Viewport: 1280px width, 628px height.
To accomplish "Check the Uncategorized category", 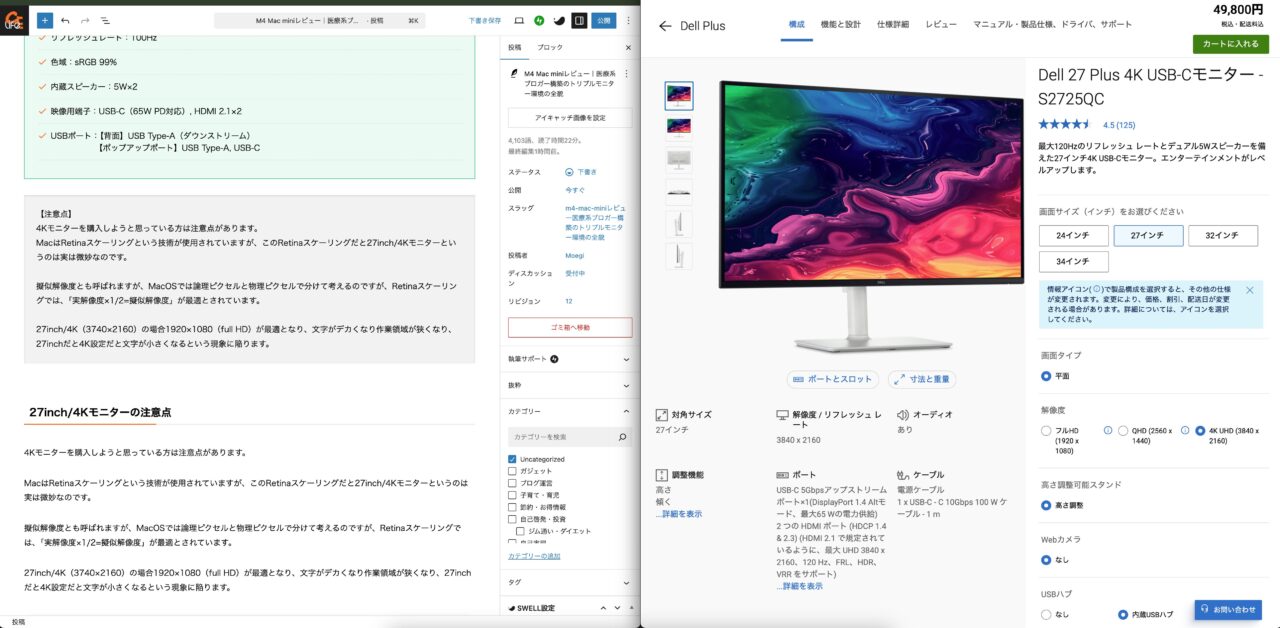I will [x=513, y=460].
